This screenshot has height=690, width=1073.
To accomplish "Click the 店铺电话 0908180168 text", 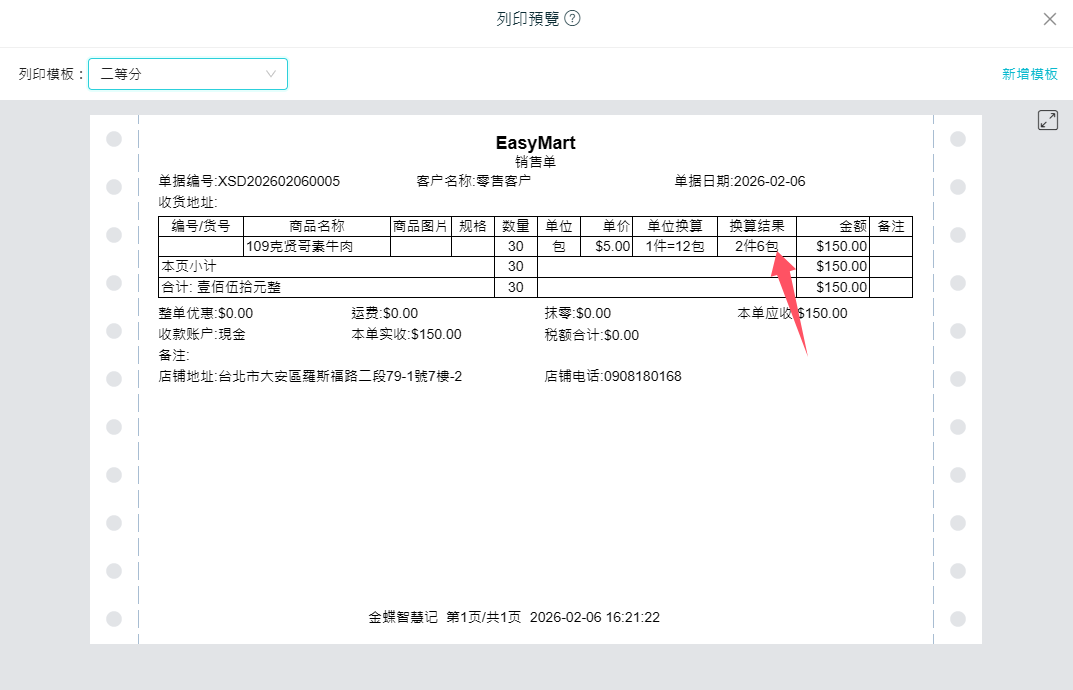I will pyautogui.click(x=612, y=376).
